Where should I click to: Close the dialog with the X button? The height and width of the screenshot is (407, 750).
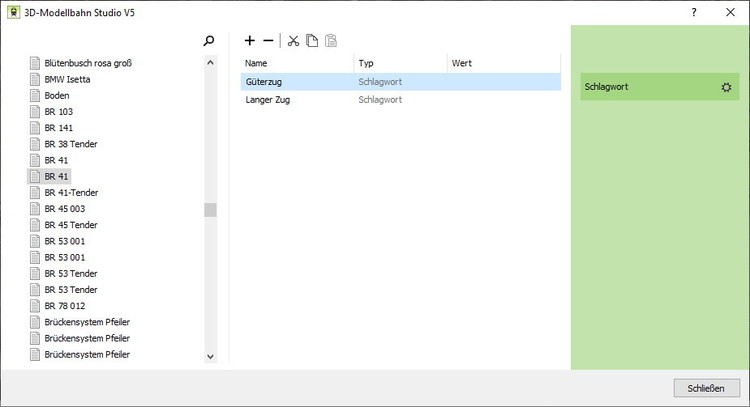point(730,12)
